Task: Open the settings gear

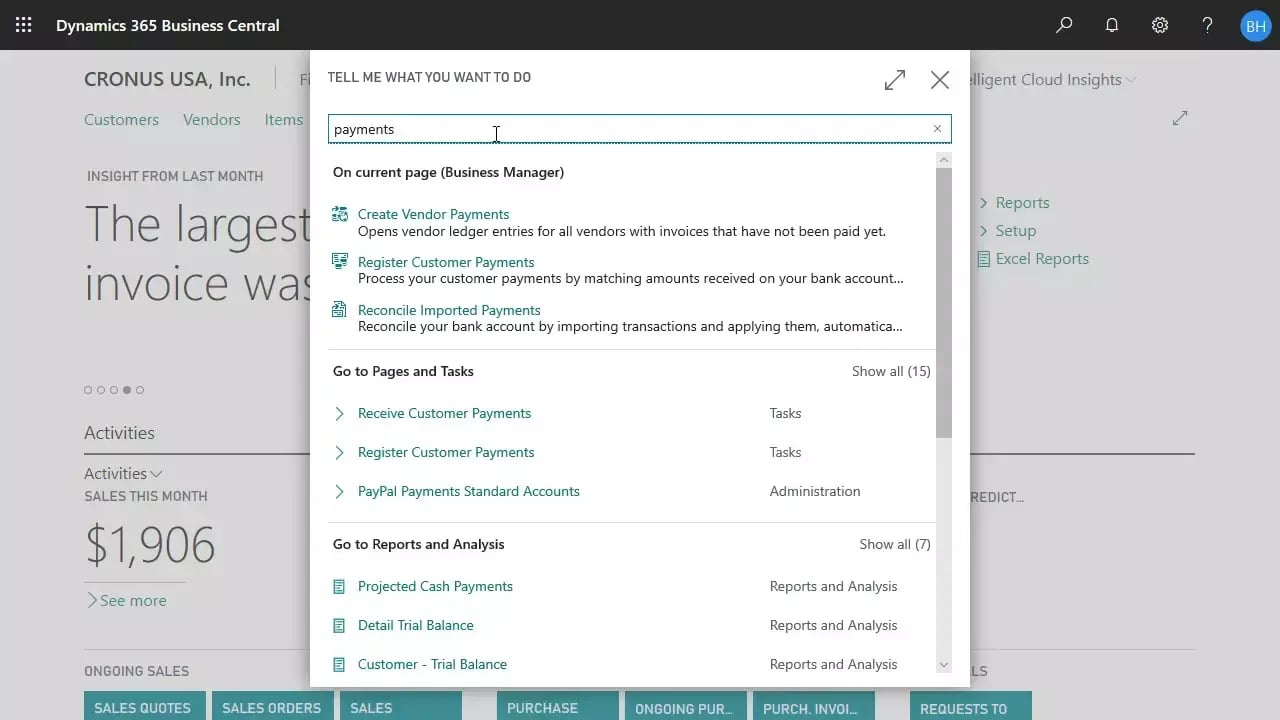Action: click(x=1160, y=25)
